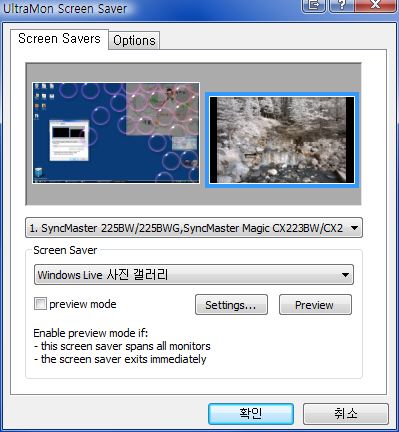Click the help question mark title button
Image resolution: width=399 pixels, height=432 pixels.
341,5
